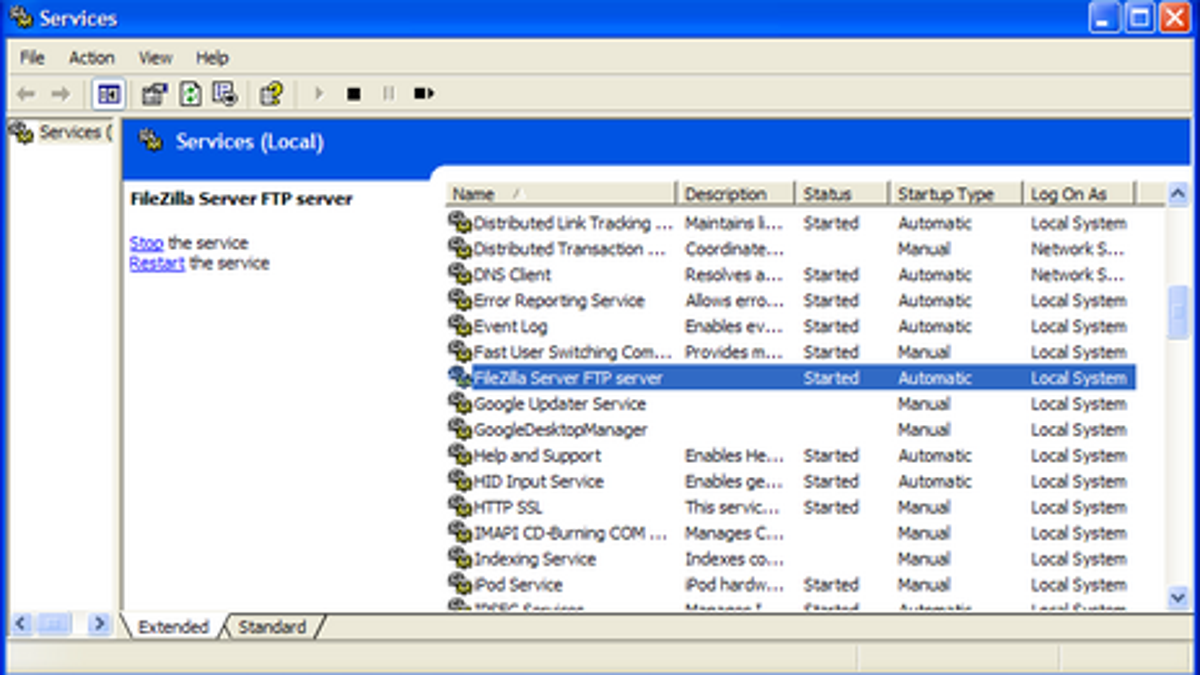The height and width of the screenshot is (675, 1200).
Task: Click the Stop Service square button
Action: coord(353,94)
